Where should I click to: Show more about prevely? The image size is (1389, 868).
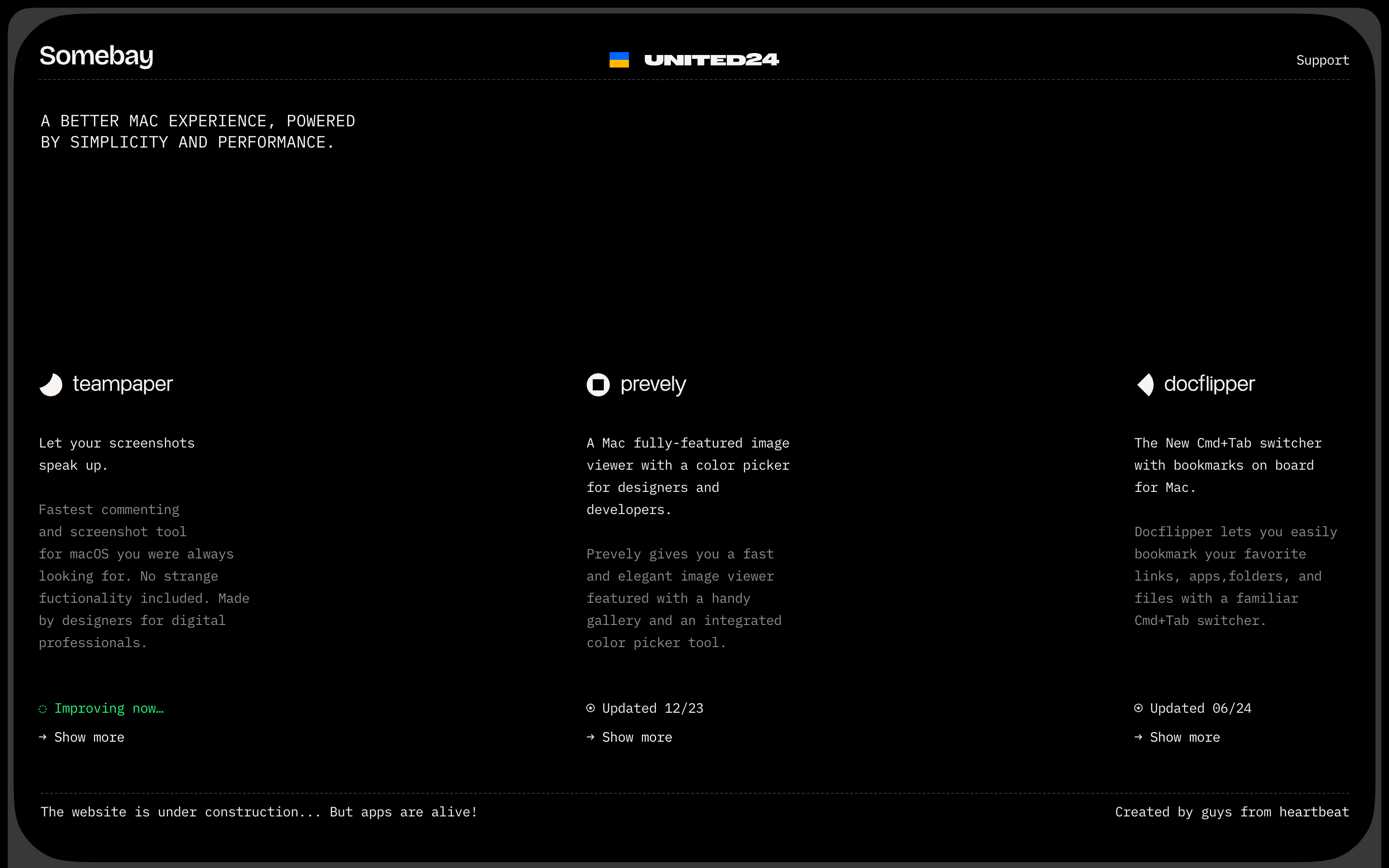[637, 737]
